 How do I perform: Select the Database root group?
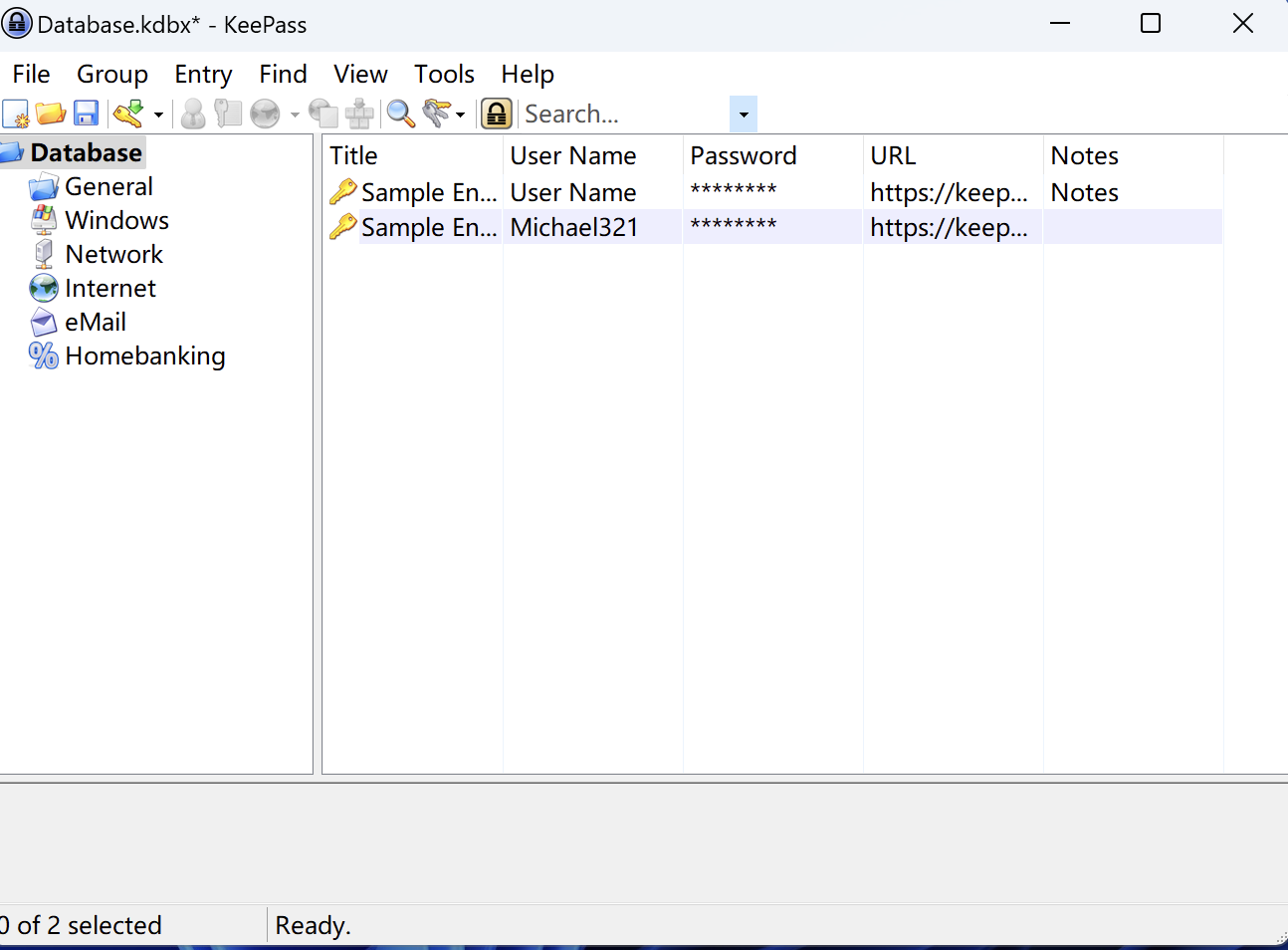coord(87,152)
